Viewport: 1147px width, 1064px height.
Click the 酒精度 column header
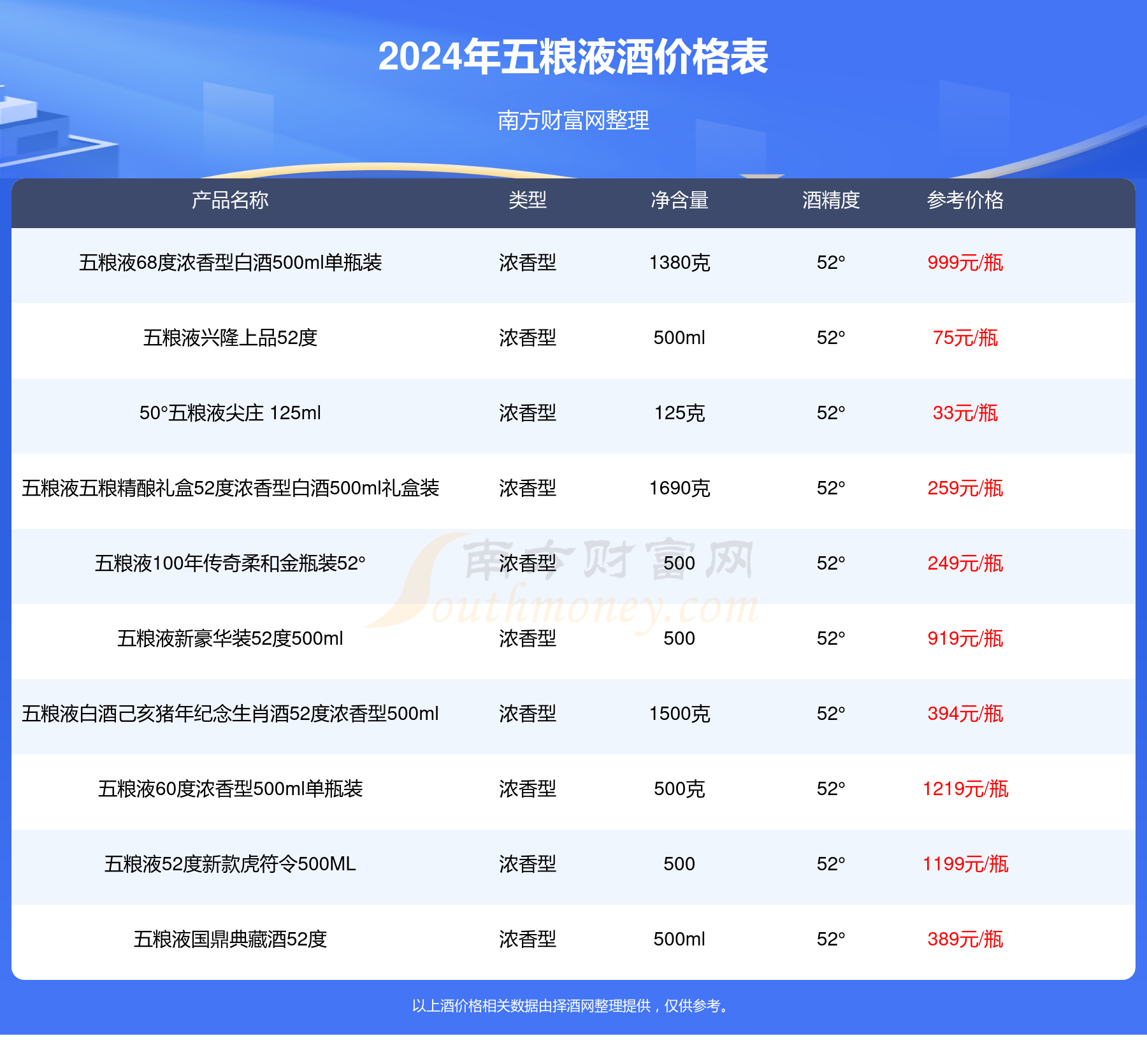tap(831, 200)
